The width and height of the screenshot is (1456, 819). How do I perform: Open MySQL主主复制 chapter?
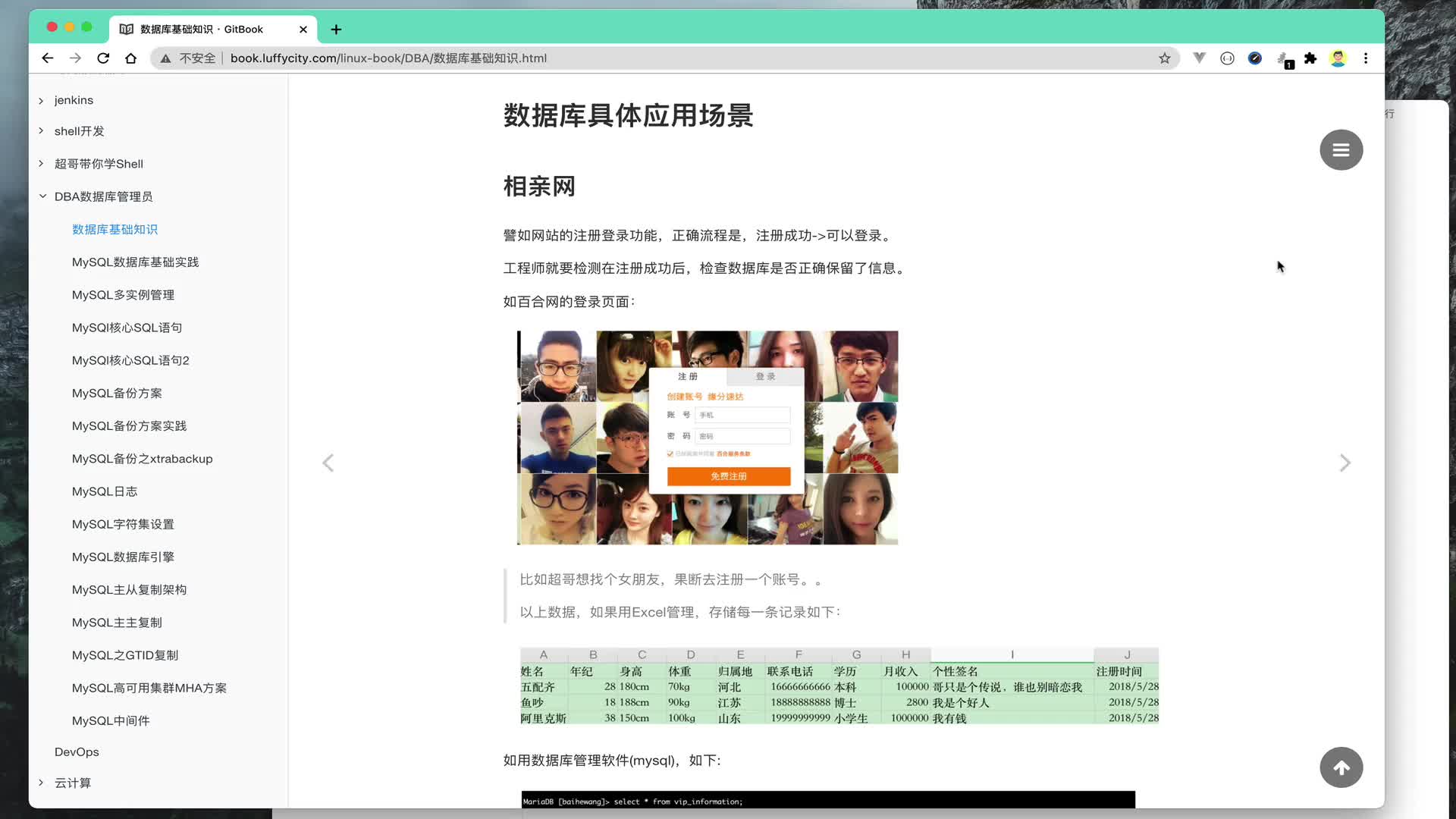tap(117, 623)
